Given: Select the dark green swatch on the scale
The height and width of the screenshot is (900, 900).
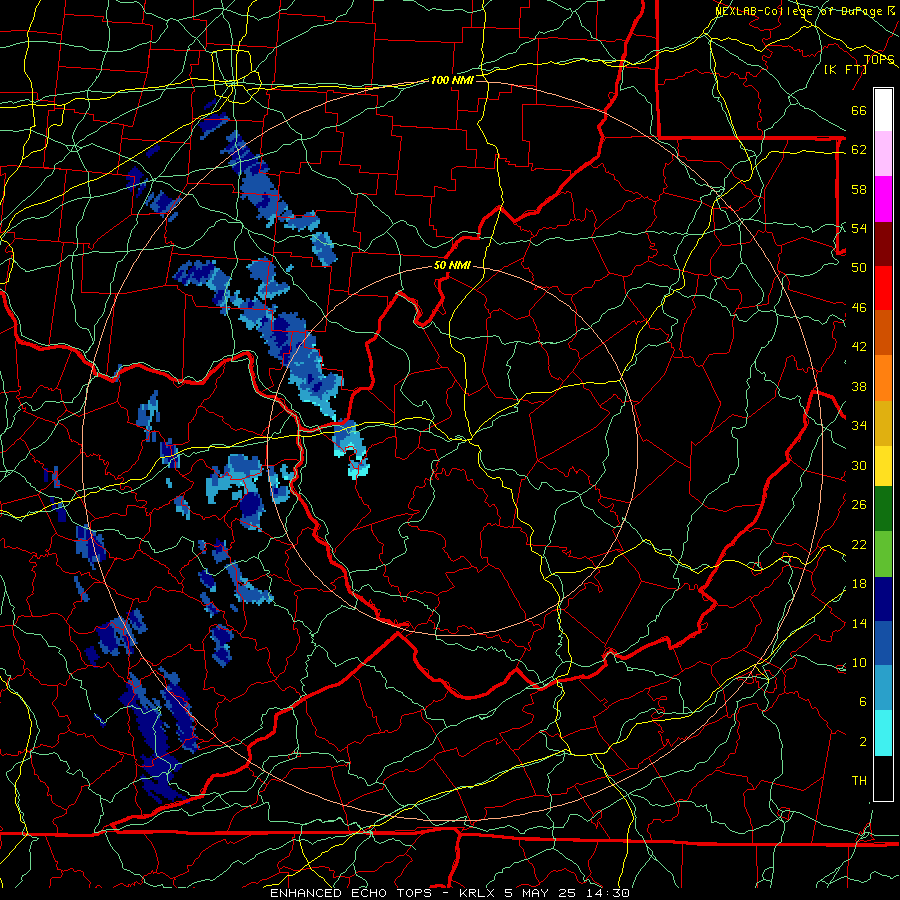Looking at the screenshot, I should point(883,509).
